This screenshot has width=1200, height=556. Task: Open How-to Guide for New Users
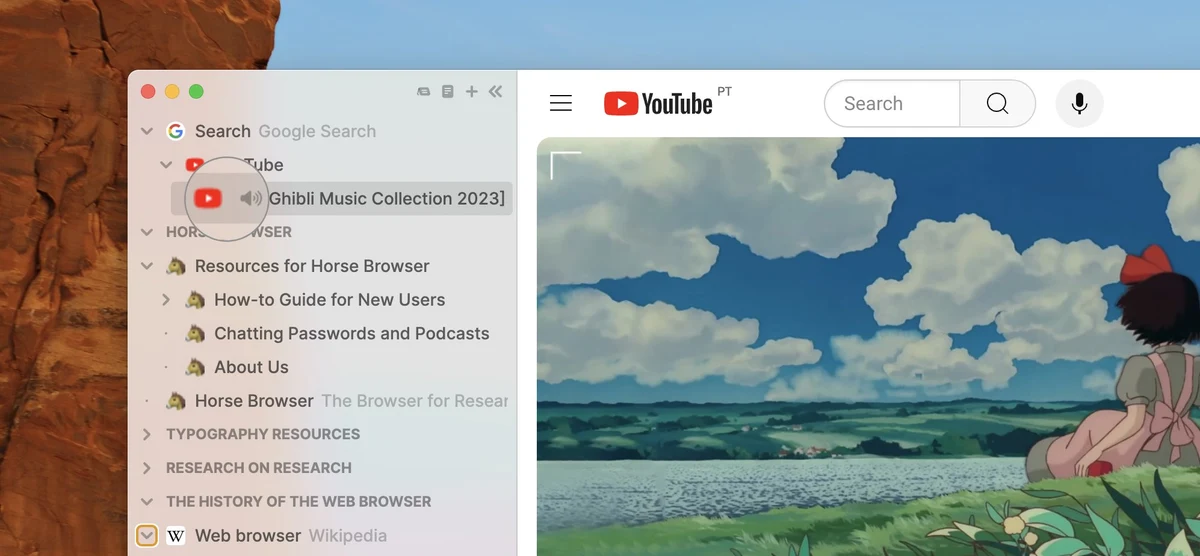tap(330, 300)
